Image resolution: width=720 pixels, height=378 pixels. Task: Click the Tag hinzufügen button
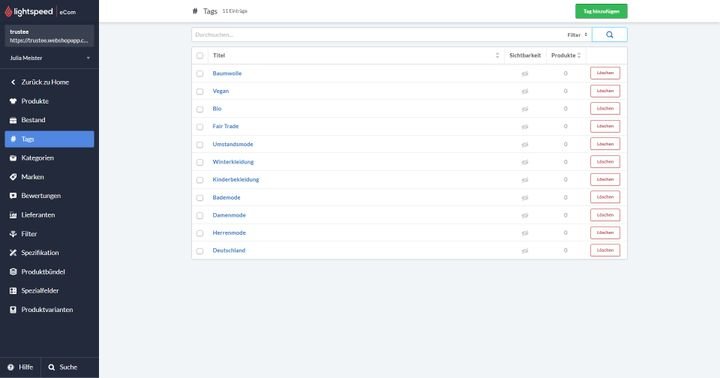tap(601, 11)
